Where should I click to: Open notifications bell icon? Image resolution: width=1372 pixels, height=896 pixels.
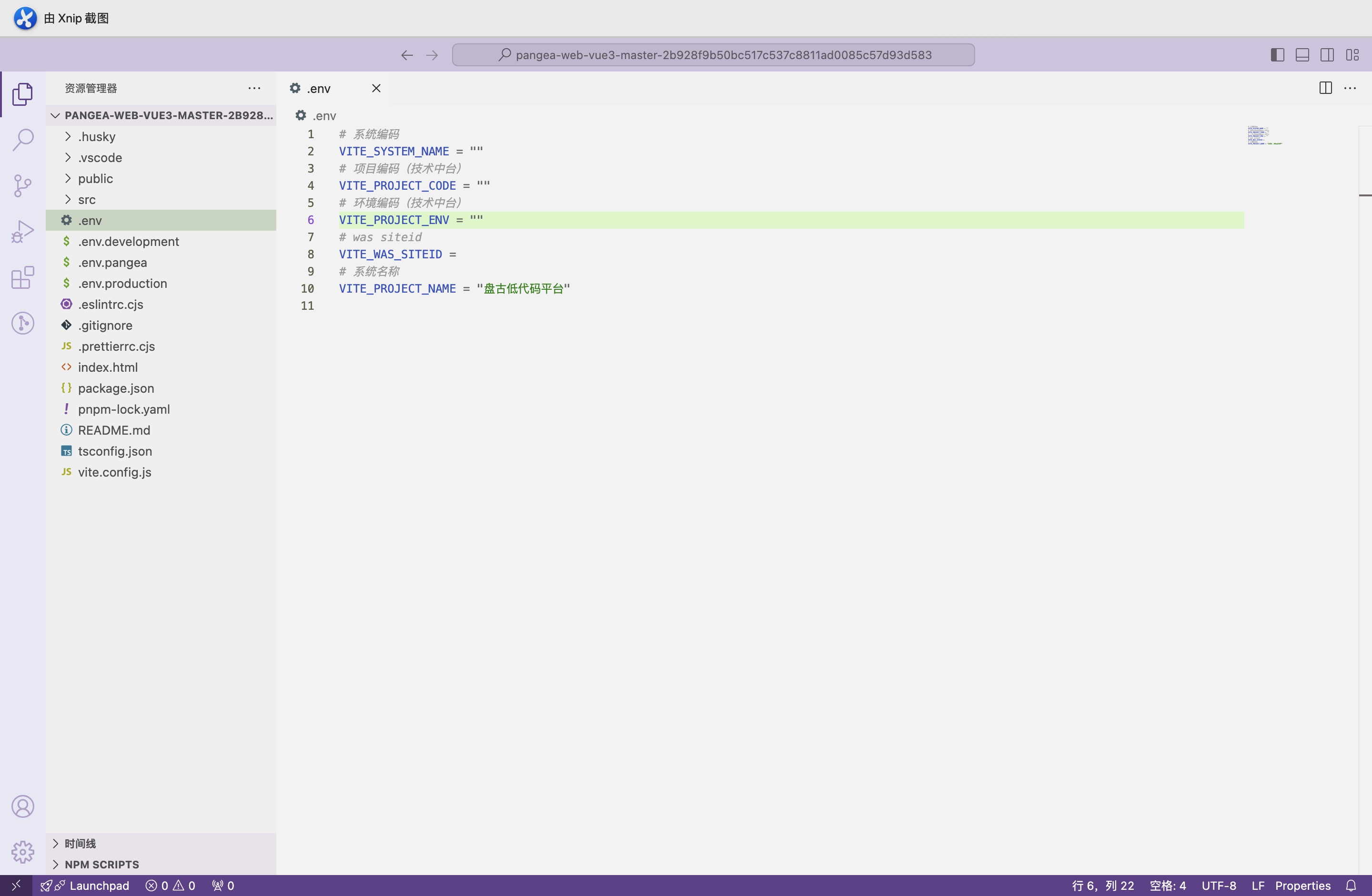point(1351,886)
